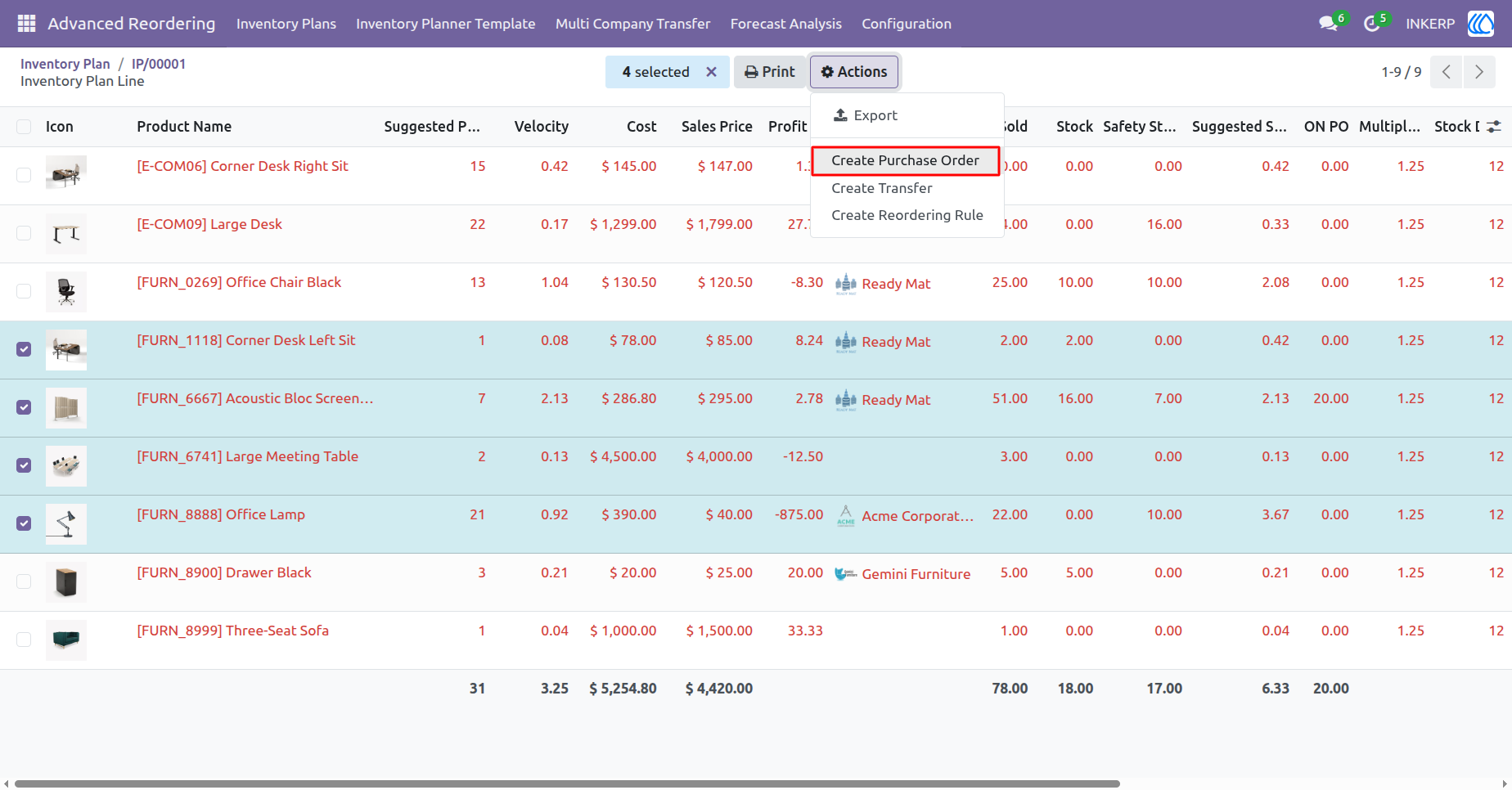Click the INKERP company logo avatar
The width and height of the screenshot is (1512, 790).
(x=1481, y=24)
